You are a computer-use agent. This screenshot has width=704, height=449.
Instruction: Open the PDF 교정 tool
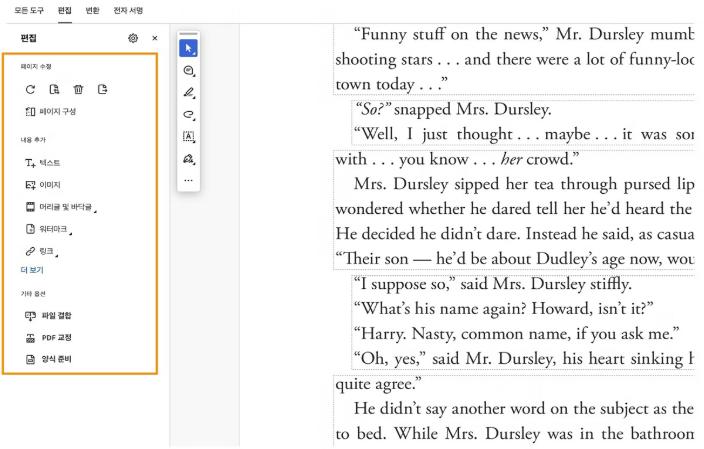(48, 337)
